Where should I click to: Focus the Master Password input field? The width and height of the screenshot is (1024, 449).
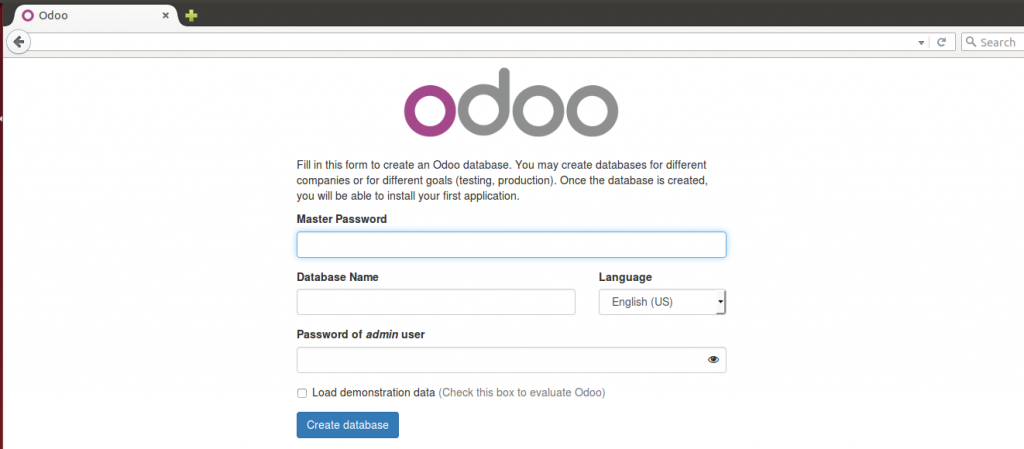click(511, 245)
